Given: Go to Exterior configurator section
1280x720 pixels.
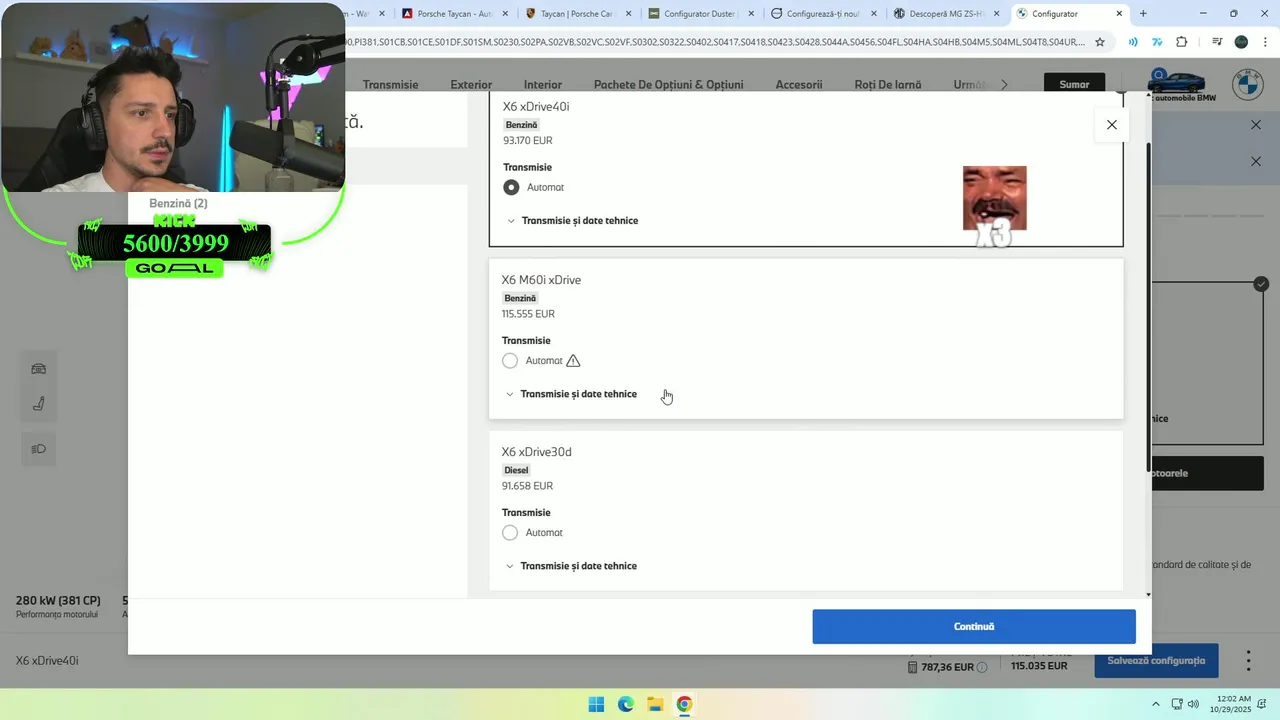Looking at the screenshot, I should 471,85.
